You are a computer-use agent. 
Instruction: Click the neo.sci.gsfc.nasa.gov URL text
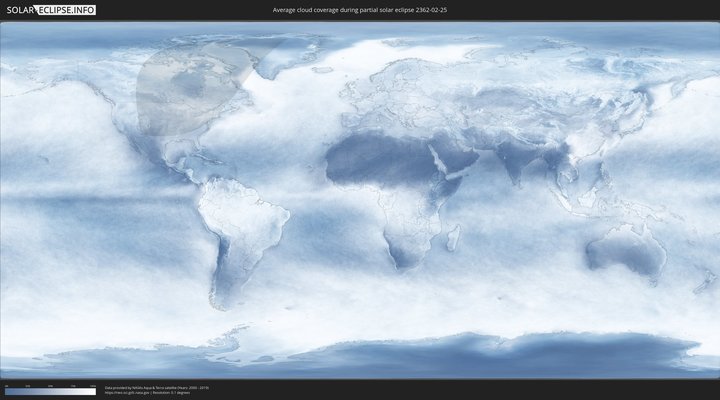(128, 393)
